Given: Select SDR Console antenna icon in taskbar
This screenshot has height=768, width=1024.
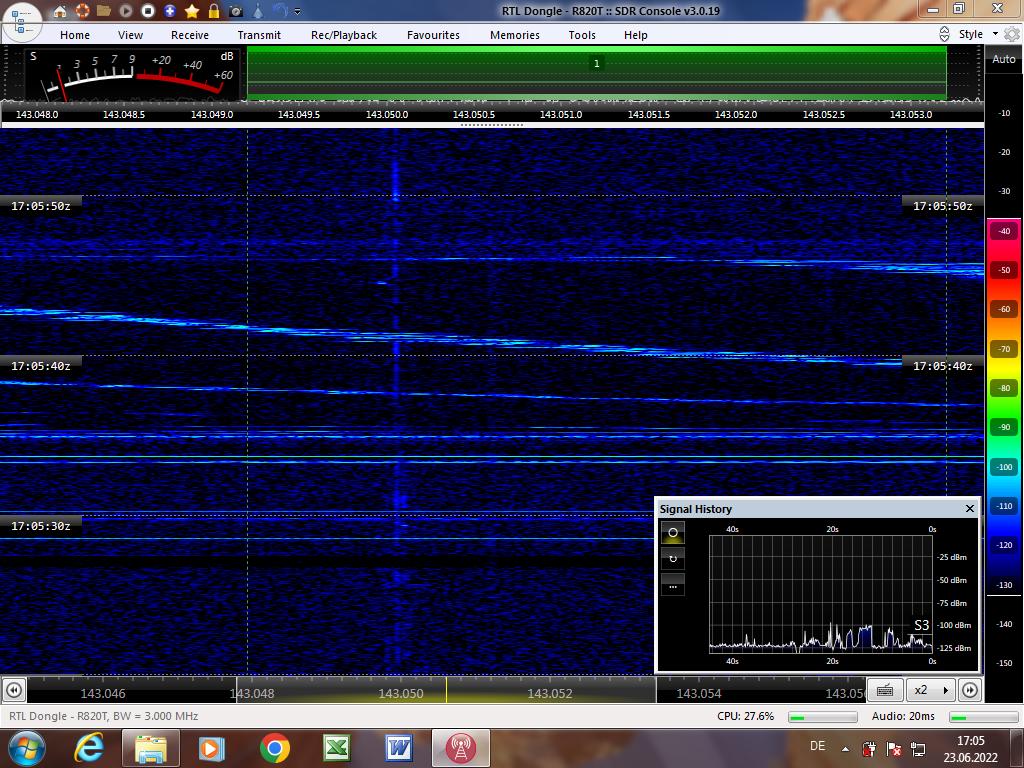Looking at the screenshot, I should (461, 748).
